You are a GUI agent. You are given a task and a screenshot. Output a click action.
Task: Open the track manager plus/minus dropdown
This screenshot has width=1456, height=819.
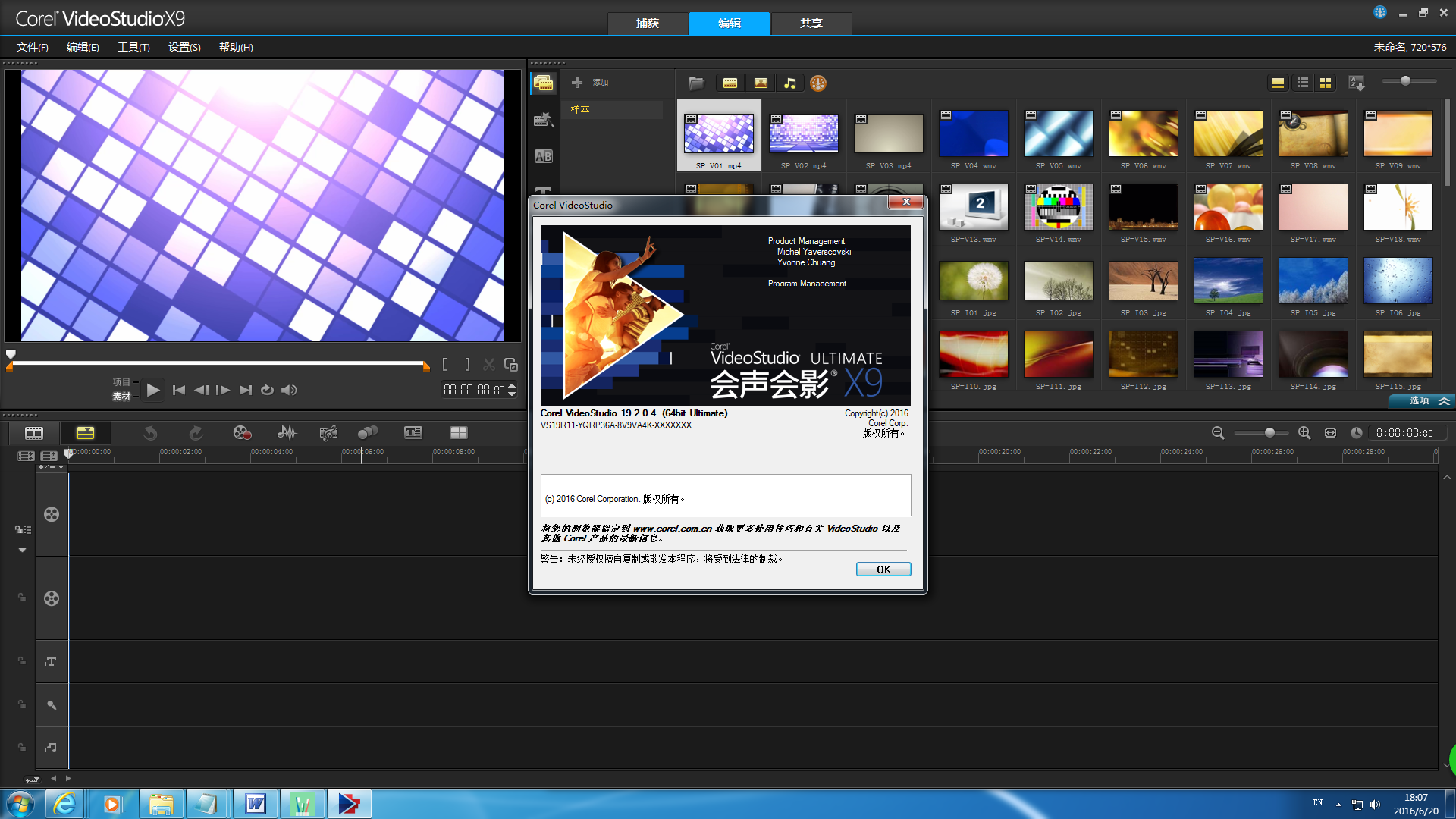click(x=52, y=467)
